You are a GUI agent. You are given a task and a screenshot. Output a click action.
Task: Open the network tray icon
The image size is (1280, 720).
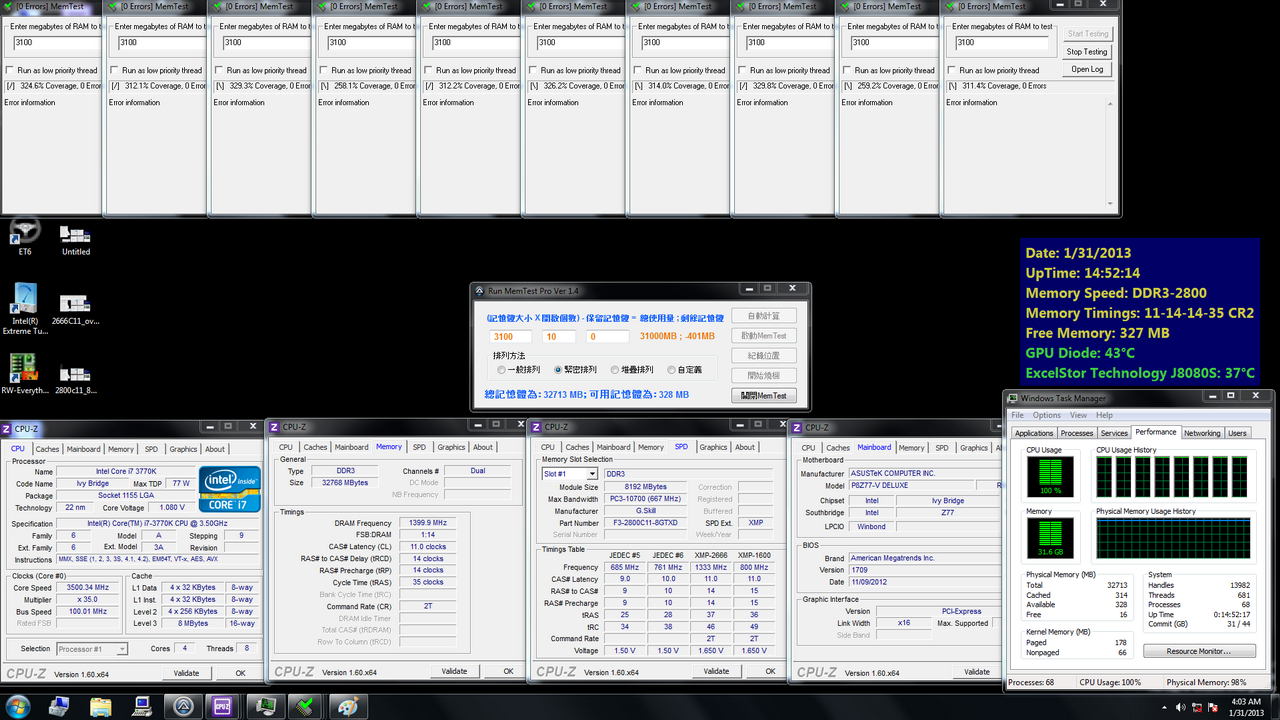(1197, 707)
